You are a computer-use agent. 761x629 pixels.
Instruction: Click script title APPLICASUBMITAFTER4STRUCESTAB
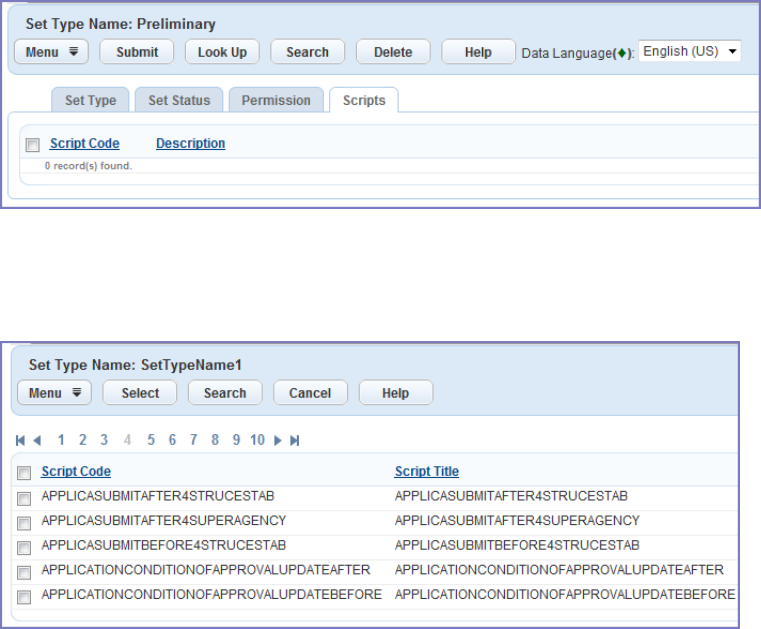tap(511, 496)
